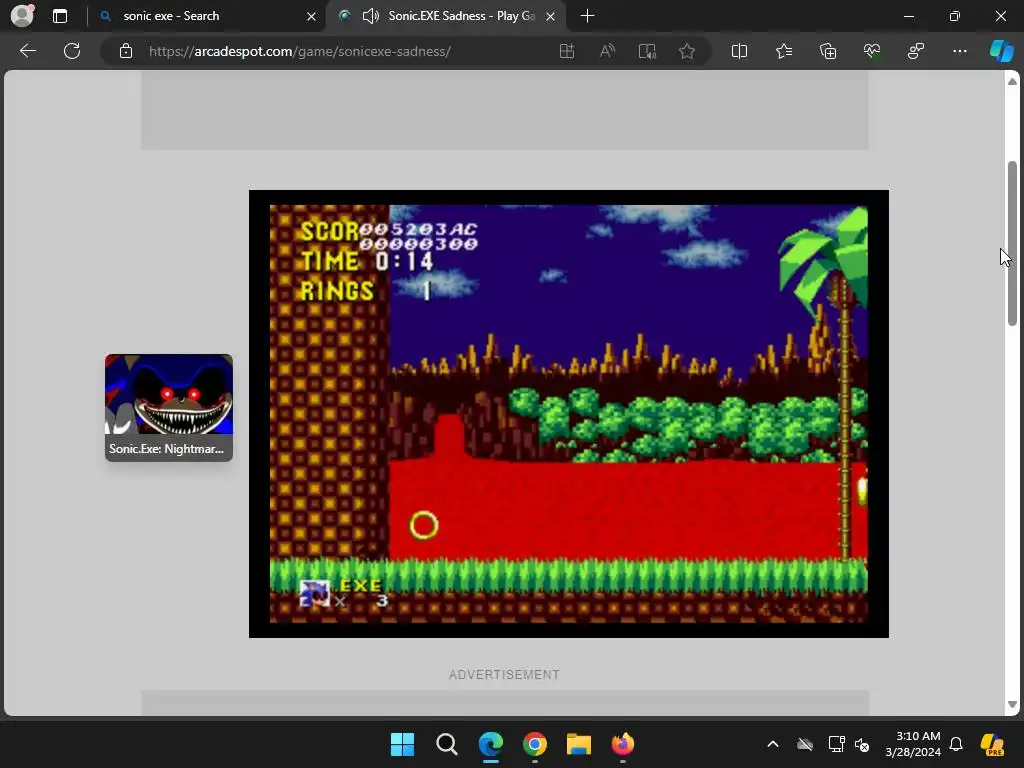The height and width of the screenshot is (768, 1024).
Task: Open the Collections panel
Action: pyautogui.click(x=827, y=51)
